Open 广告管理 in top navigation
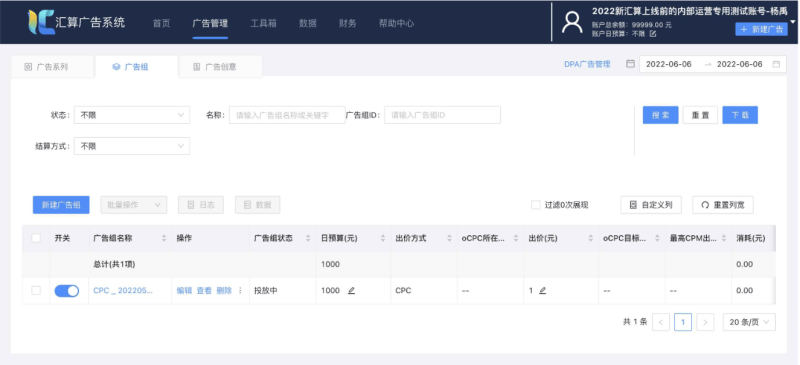The width and height of the screenshot is (800, 365). point(210,23)
